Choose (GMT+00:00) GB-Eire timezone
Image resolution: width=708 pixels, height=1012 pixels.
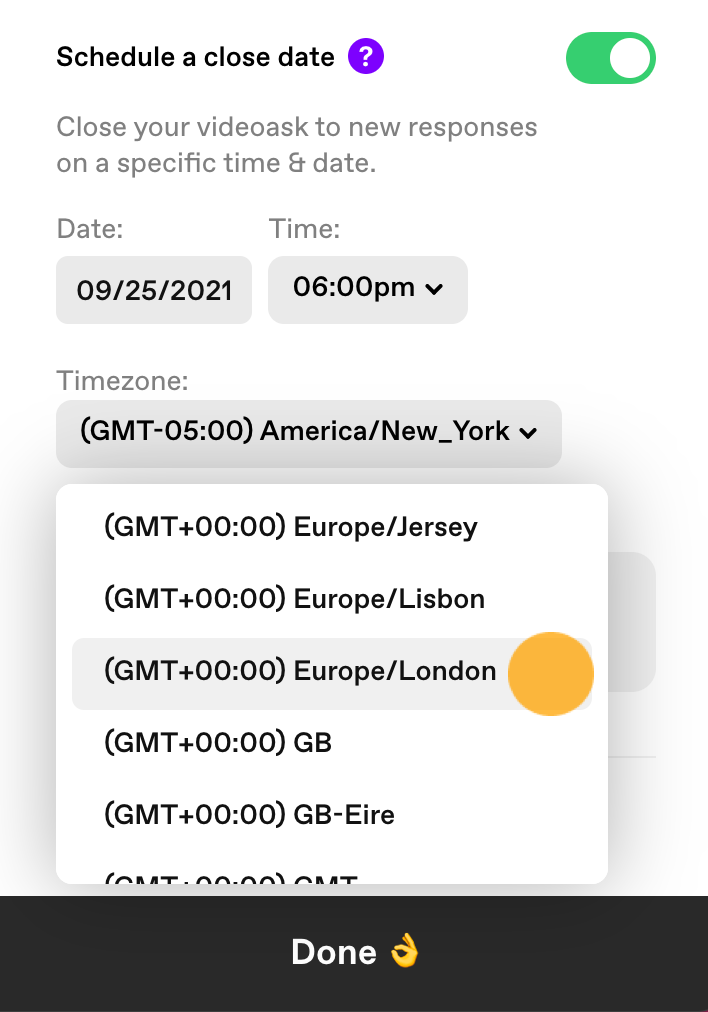pyautogui.click(x=332, y=815)
